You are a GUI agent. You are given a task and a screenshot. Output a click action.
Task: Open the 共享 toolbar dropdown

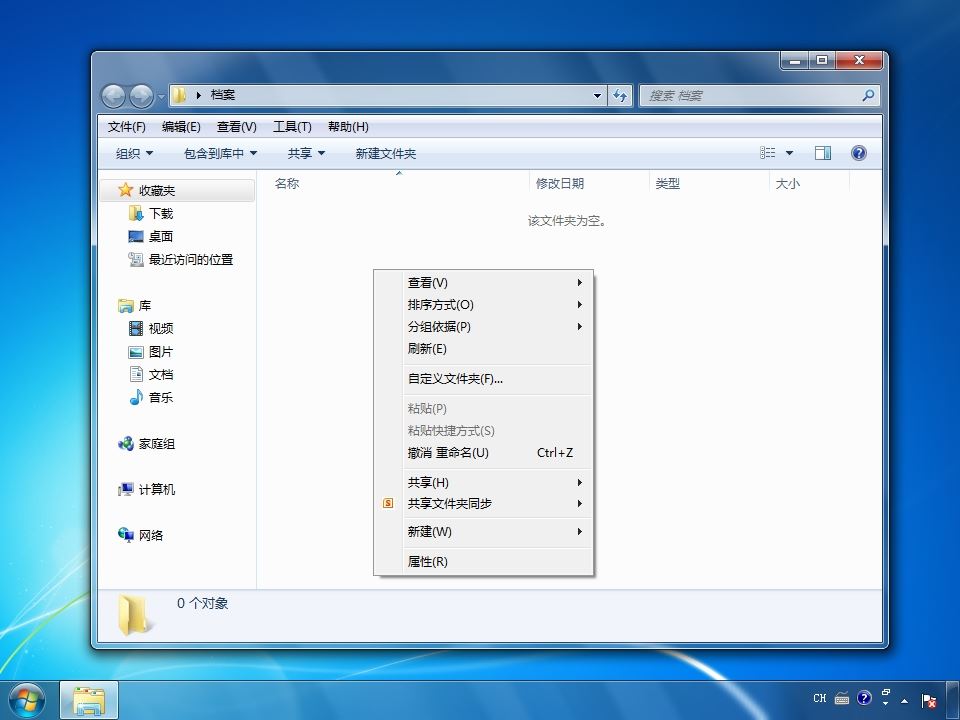pos(306,154)
